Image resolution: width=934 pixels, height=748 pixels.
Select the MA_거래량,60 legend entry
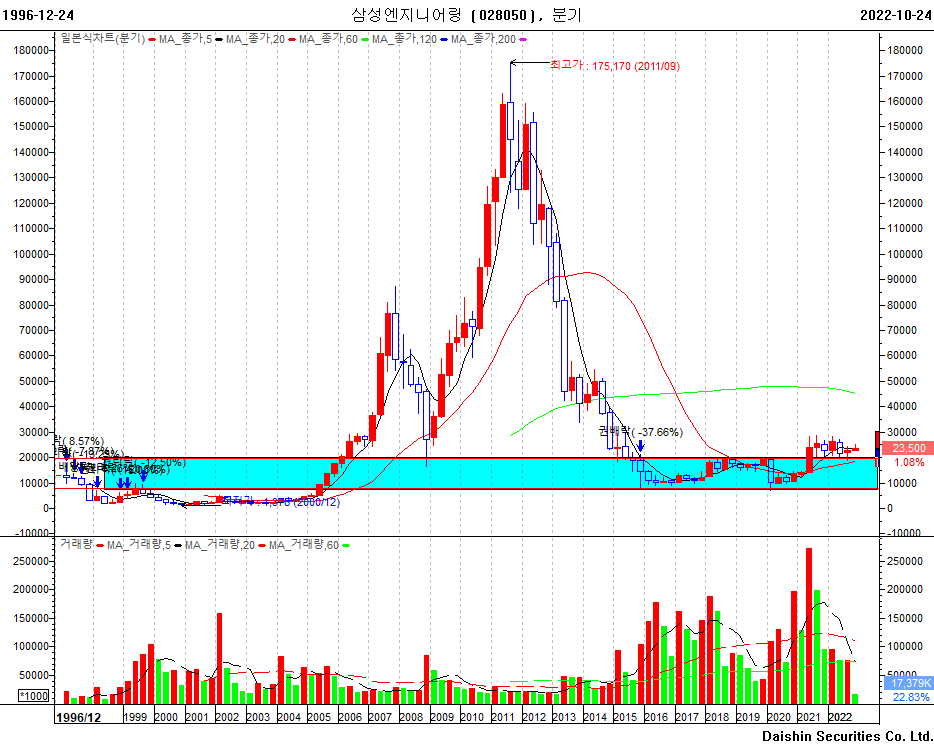tap(304, 545)
